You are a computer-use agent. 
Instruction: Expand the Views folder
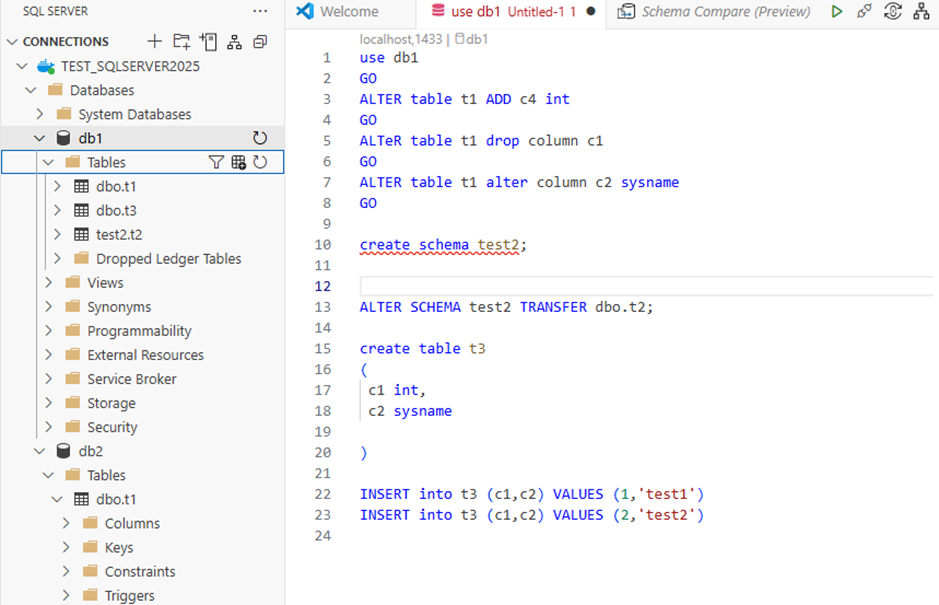point(49,282)
